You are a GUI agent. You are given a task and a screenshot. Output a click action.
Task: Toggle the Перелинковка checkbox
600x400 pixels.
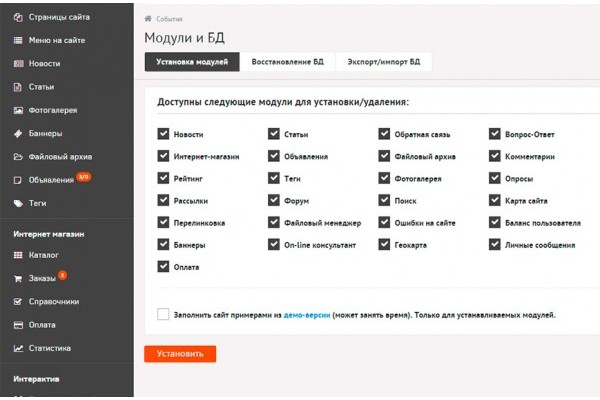tap(163, 222)
